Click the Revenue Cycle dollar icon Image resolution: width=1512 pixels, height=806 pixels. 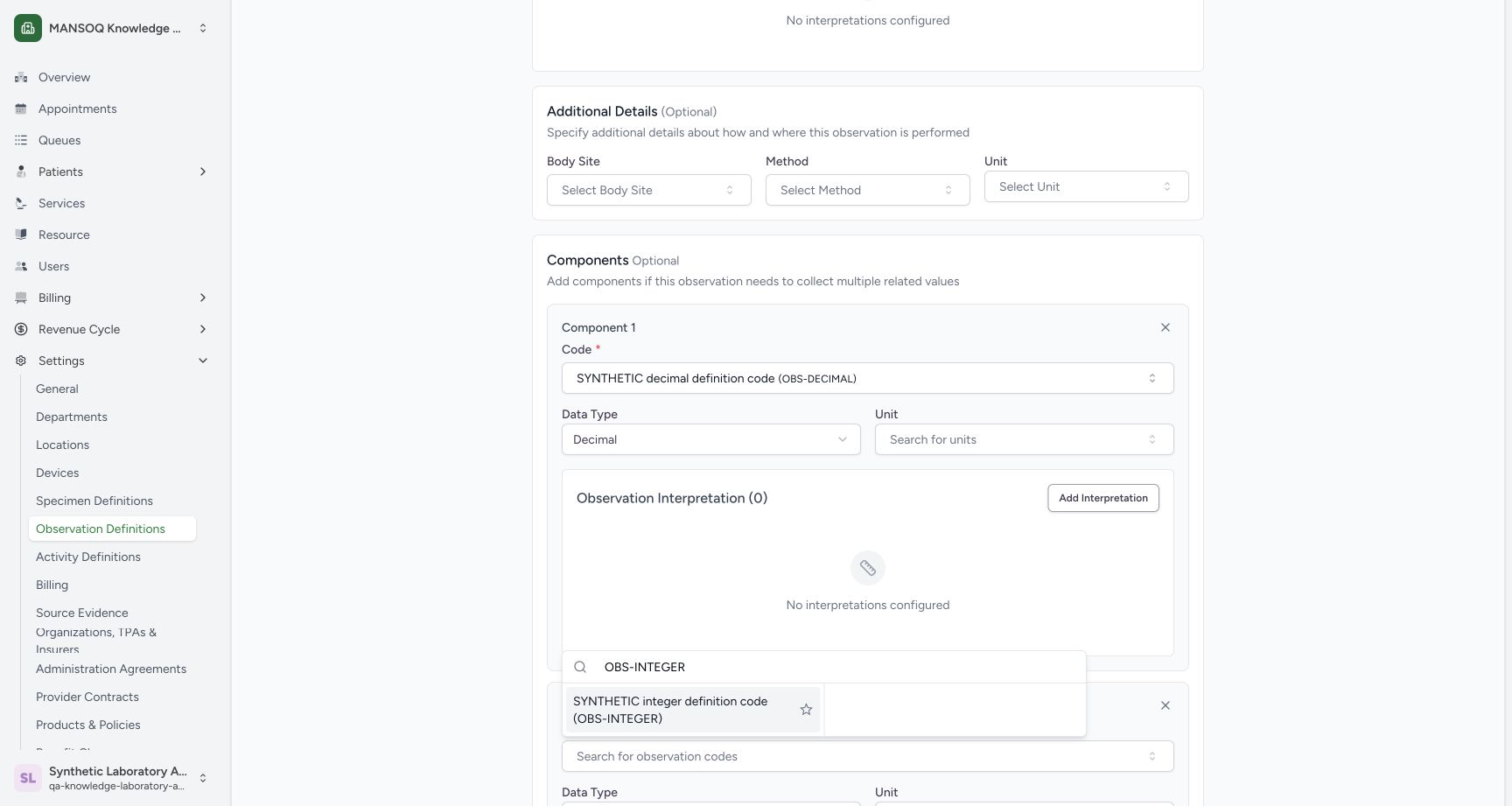(21, 329)
